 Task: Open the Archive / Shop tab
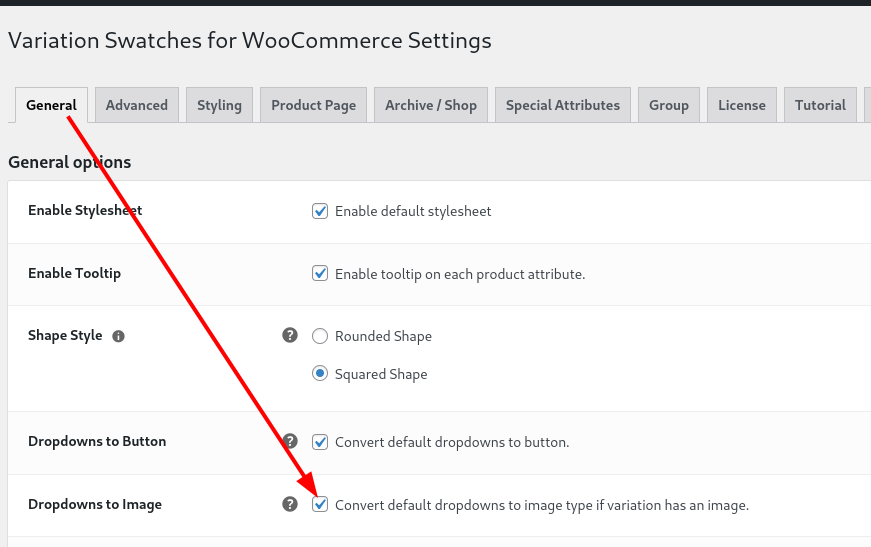[x=431, y=105]
